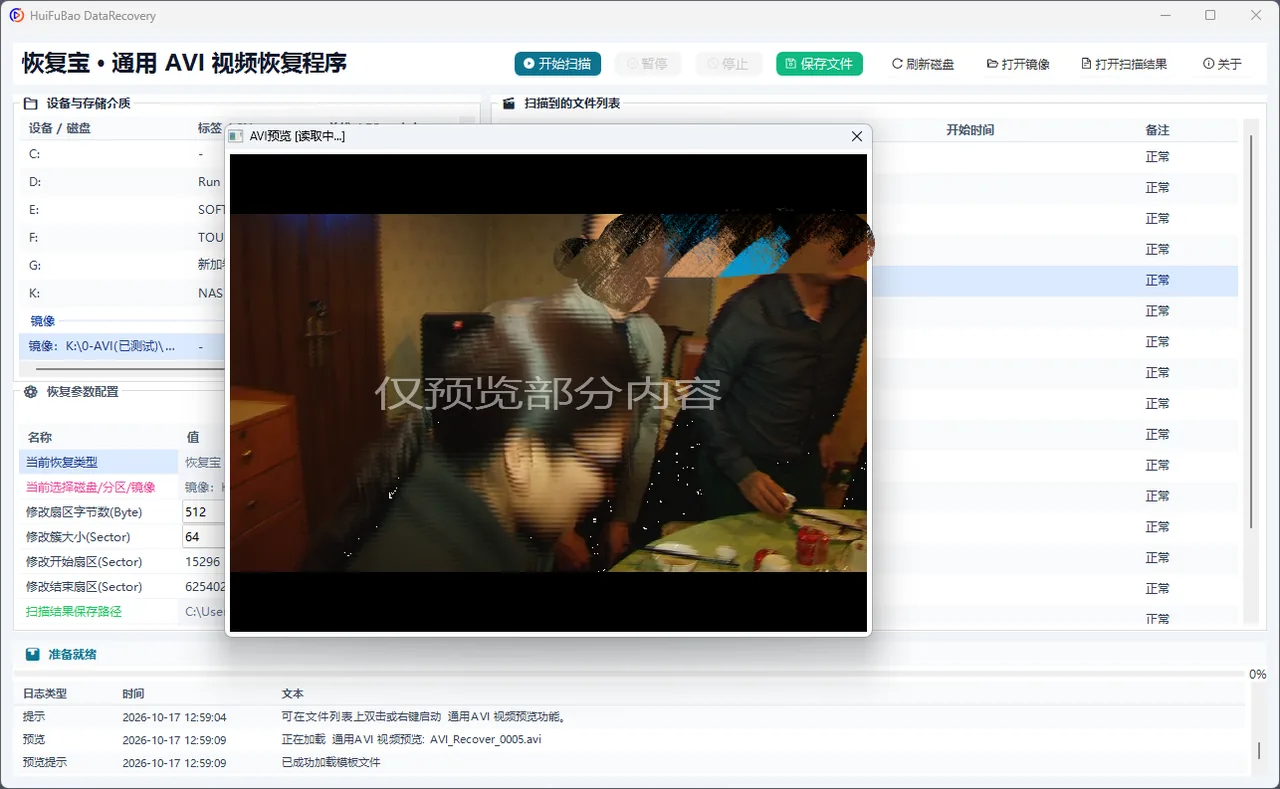Click the folder icon beside 设备与存储介质

pyautogui.click(x=31, y=103)
